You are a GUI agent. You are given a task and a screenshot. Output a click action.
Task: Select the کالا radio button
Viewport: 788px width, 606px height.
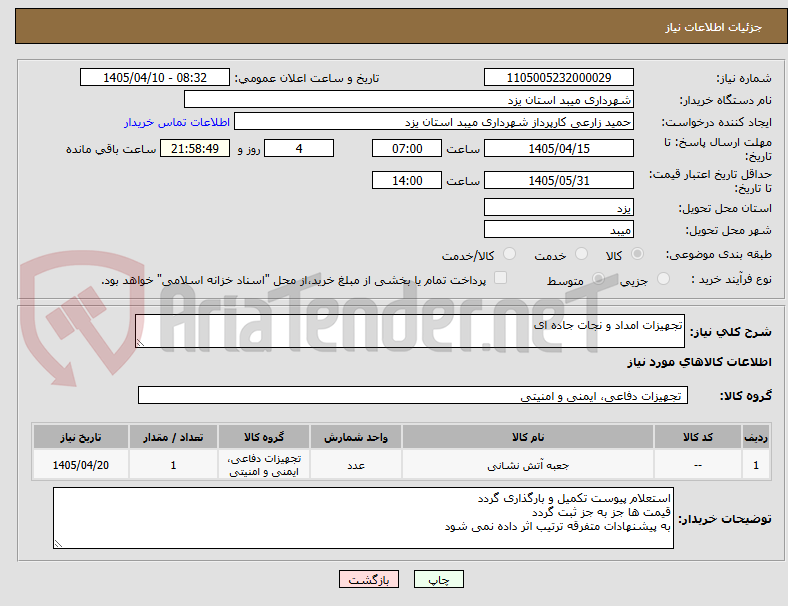click(x=637, y=254)
